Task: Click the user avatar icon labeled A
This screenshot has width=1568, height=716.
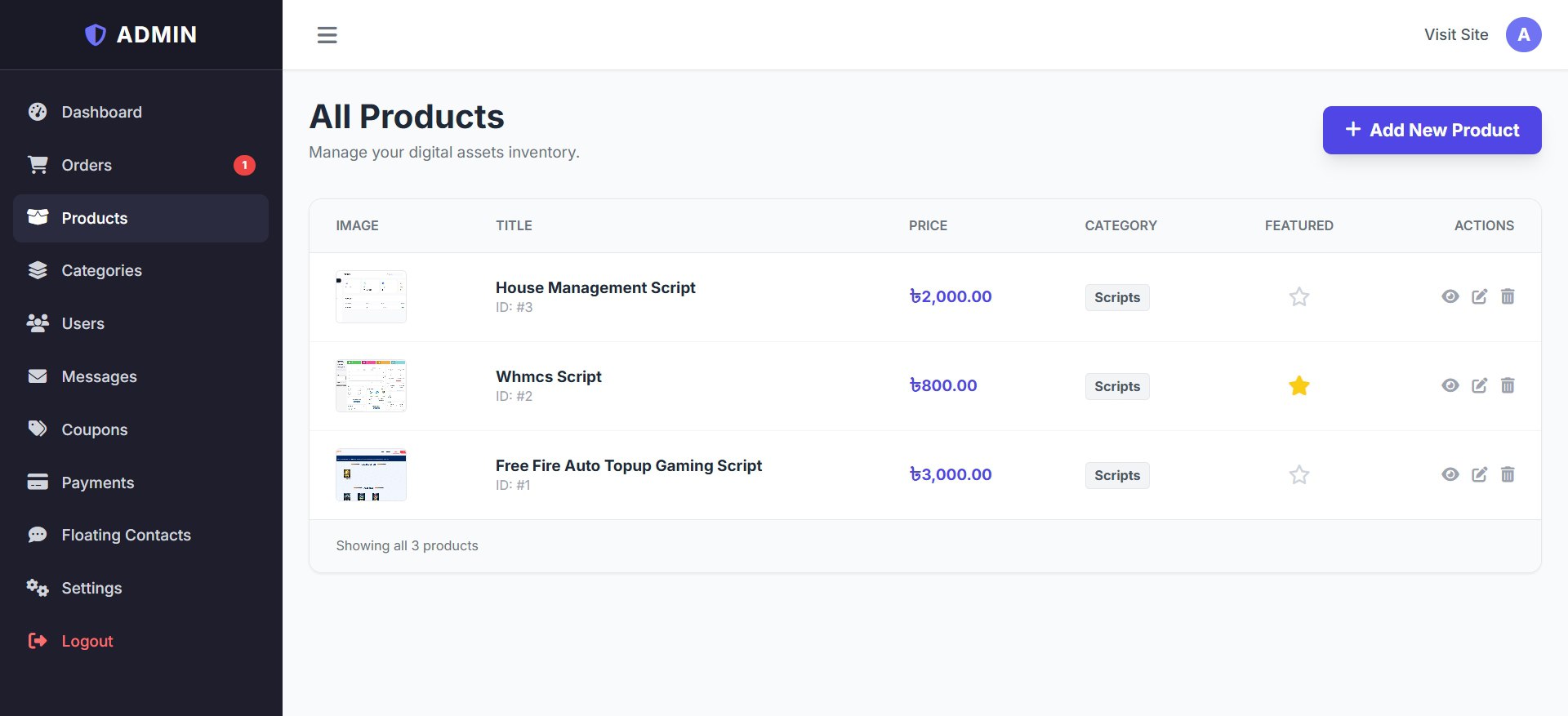Action: tap(1523, 35)
